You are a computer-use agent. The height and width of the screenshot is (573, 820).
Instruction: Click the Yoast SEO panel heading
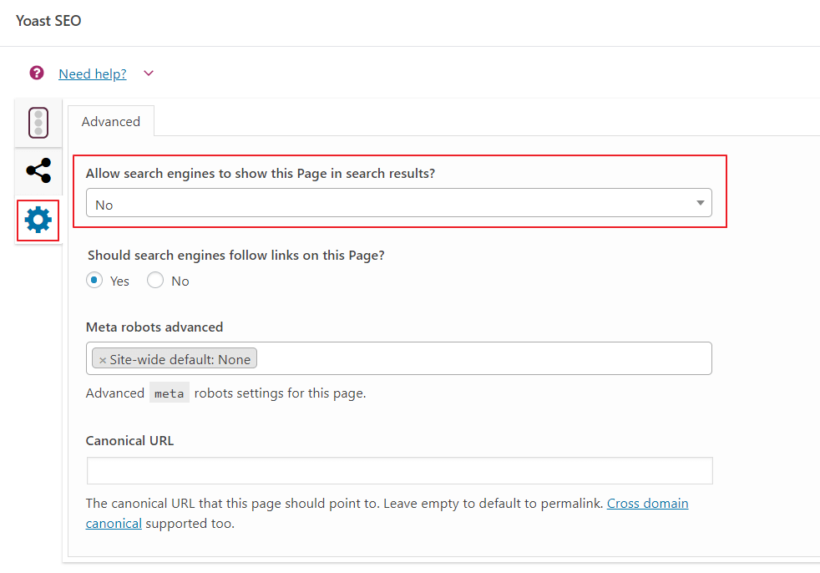48,21
